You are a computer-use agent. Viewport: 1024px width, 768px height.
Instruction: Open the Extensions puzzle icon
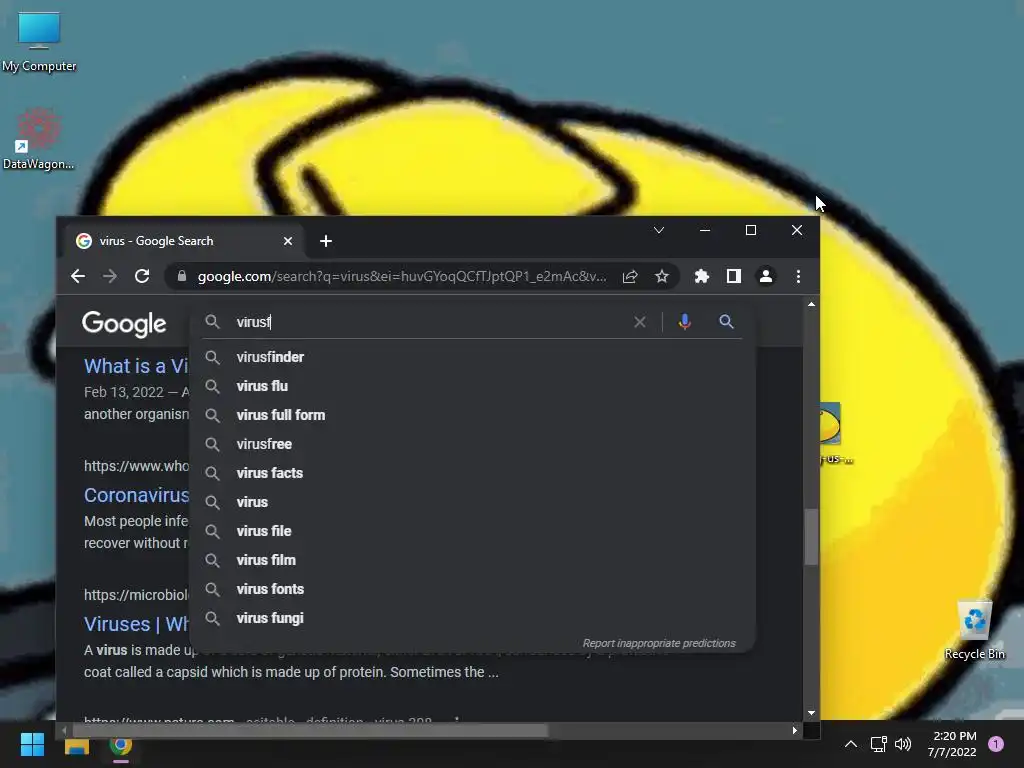pyautogui.click(x=701, y=276)
